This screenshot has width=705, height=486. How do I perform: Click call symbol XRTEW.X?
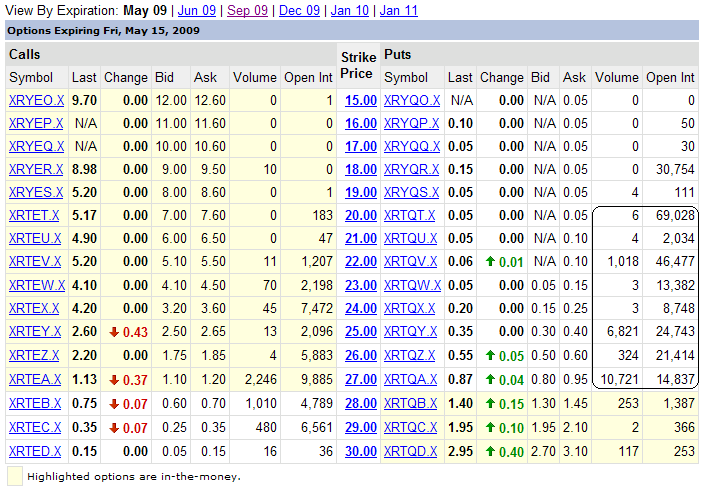click(37, 285)
